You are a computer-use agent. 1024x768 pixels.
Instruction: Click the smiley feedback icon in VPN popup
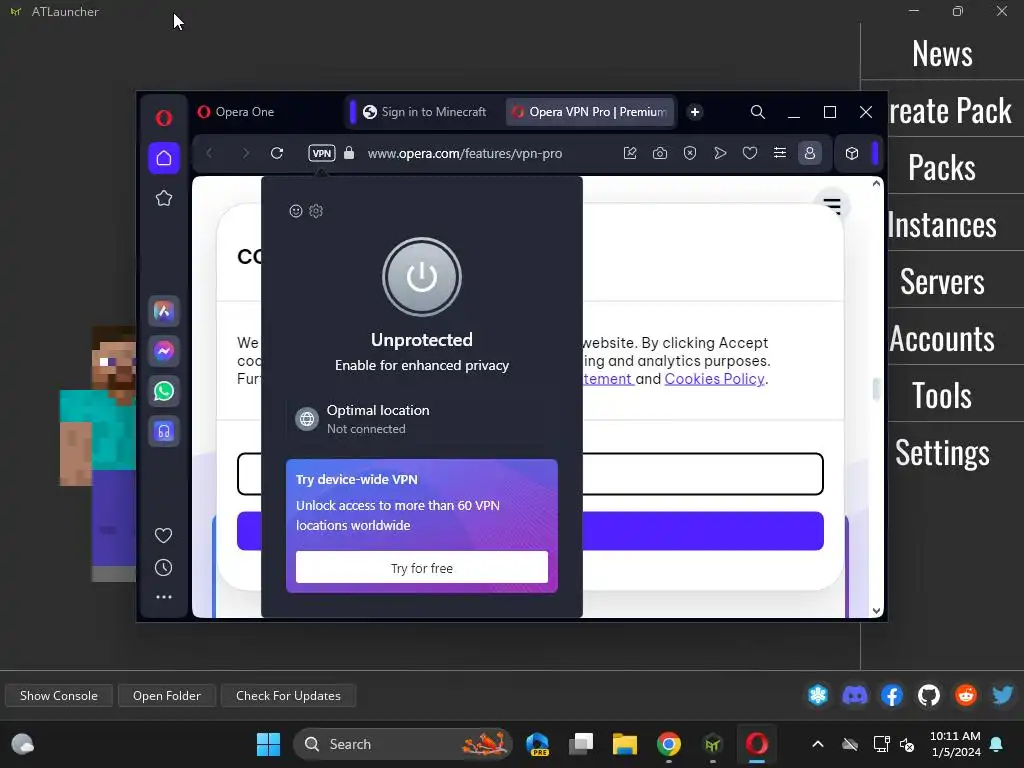[296, 211]
